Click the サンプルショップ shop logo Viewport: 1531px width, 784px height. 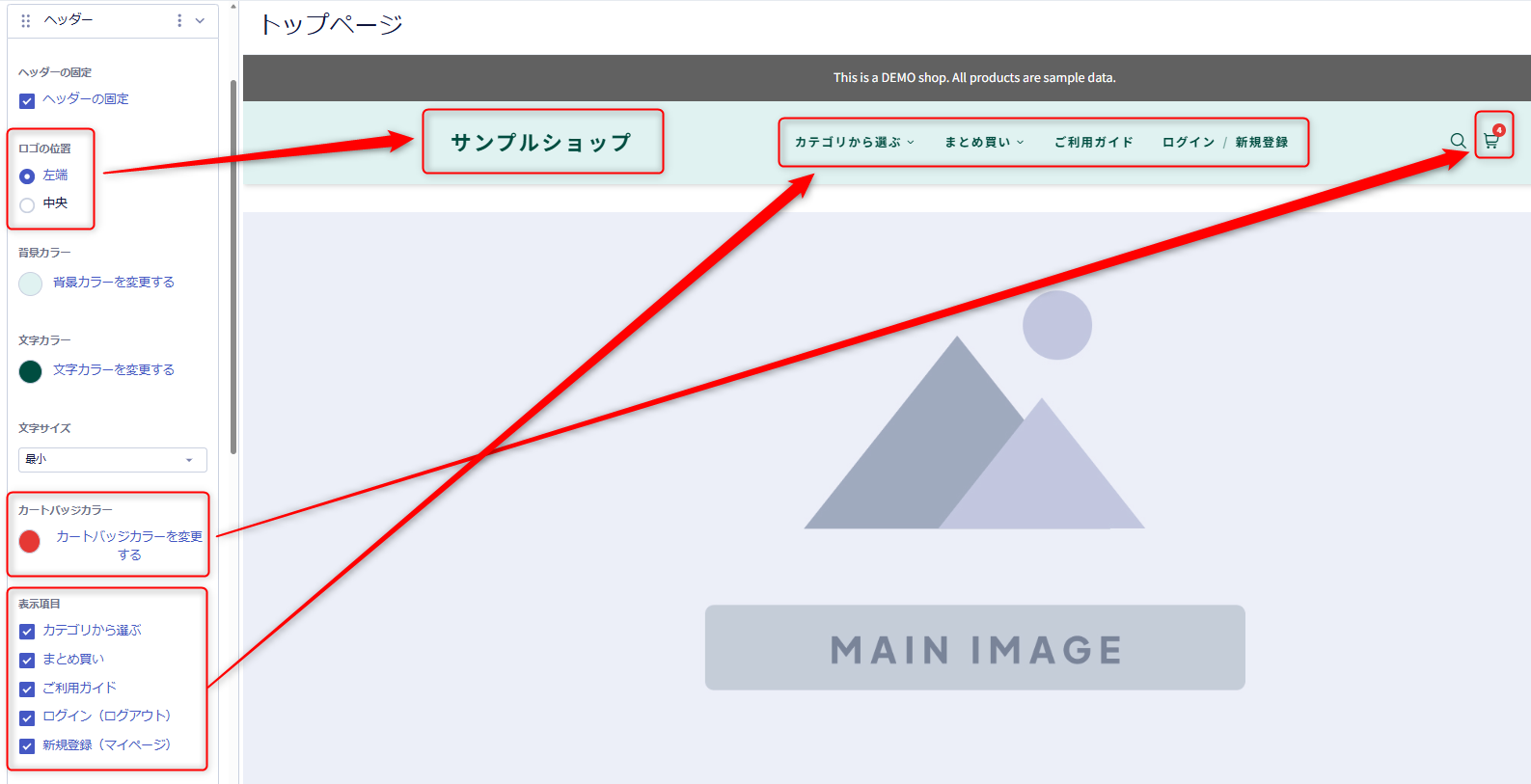[x=541, y=143]
